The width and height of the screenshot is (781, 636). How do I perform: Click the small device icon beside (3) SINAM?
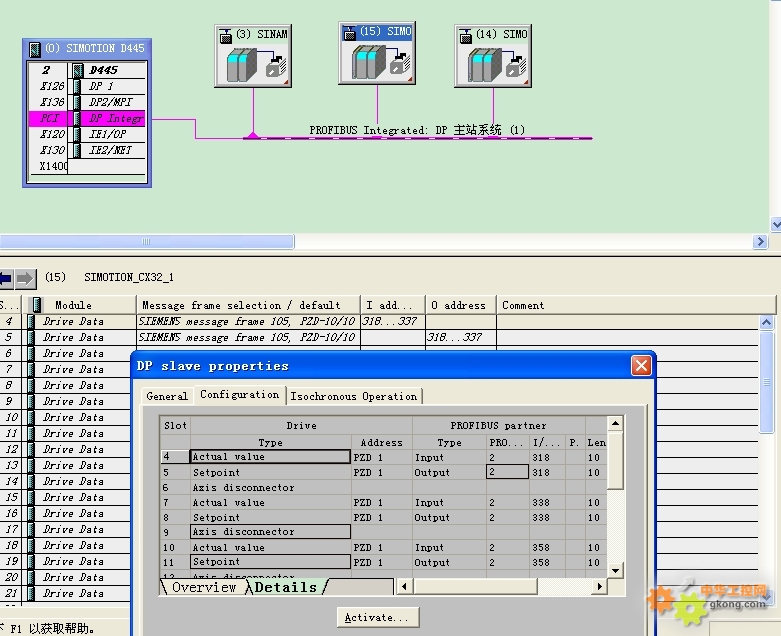pos(226,36)
